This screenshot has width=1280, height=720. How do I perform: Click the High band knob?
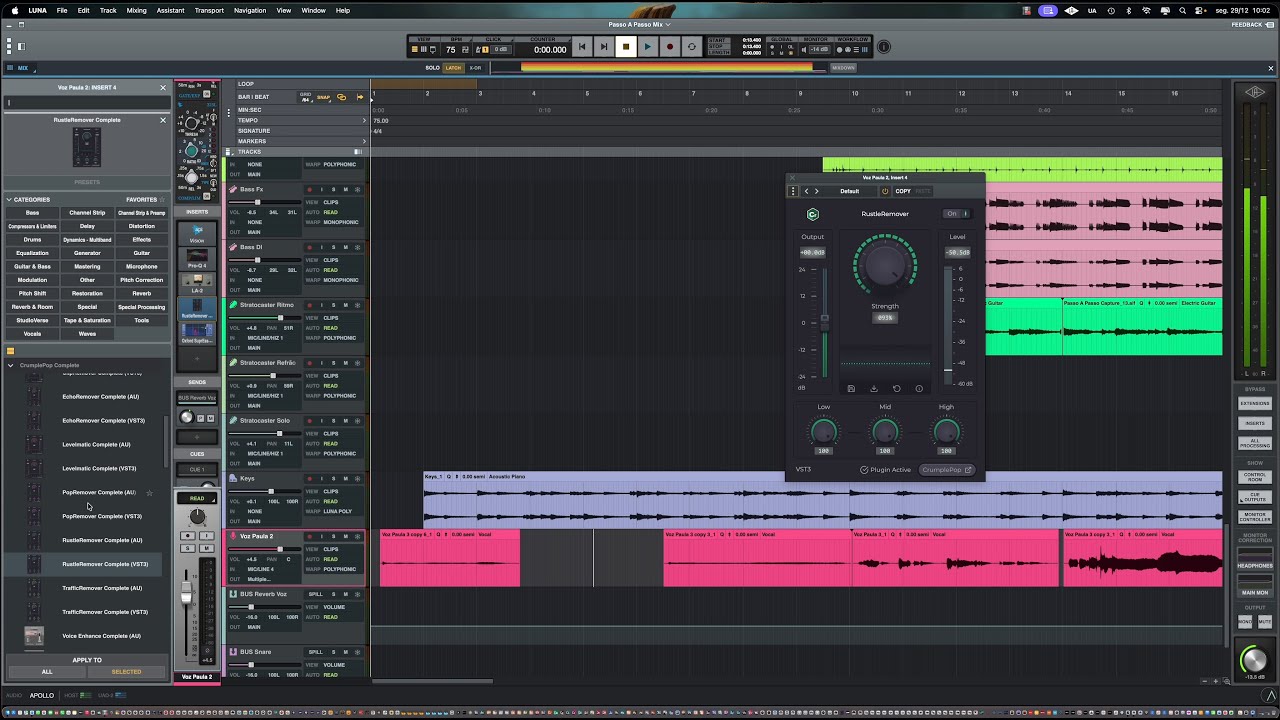click(x=946, y=432)
